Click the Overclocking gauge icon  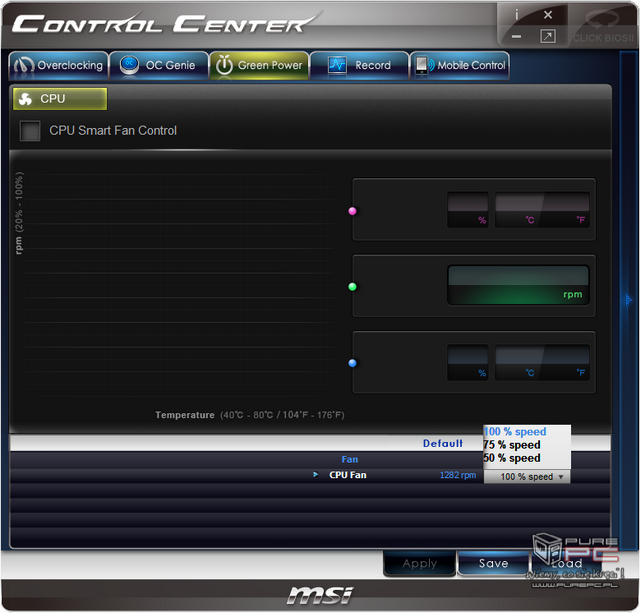pyautogui.click(x=24, y=65)
